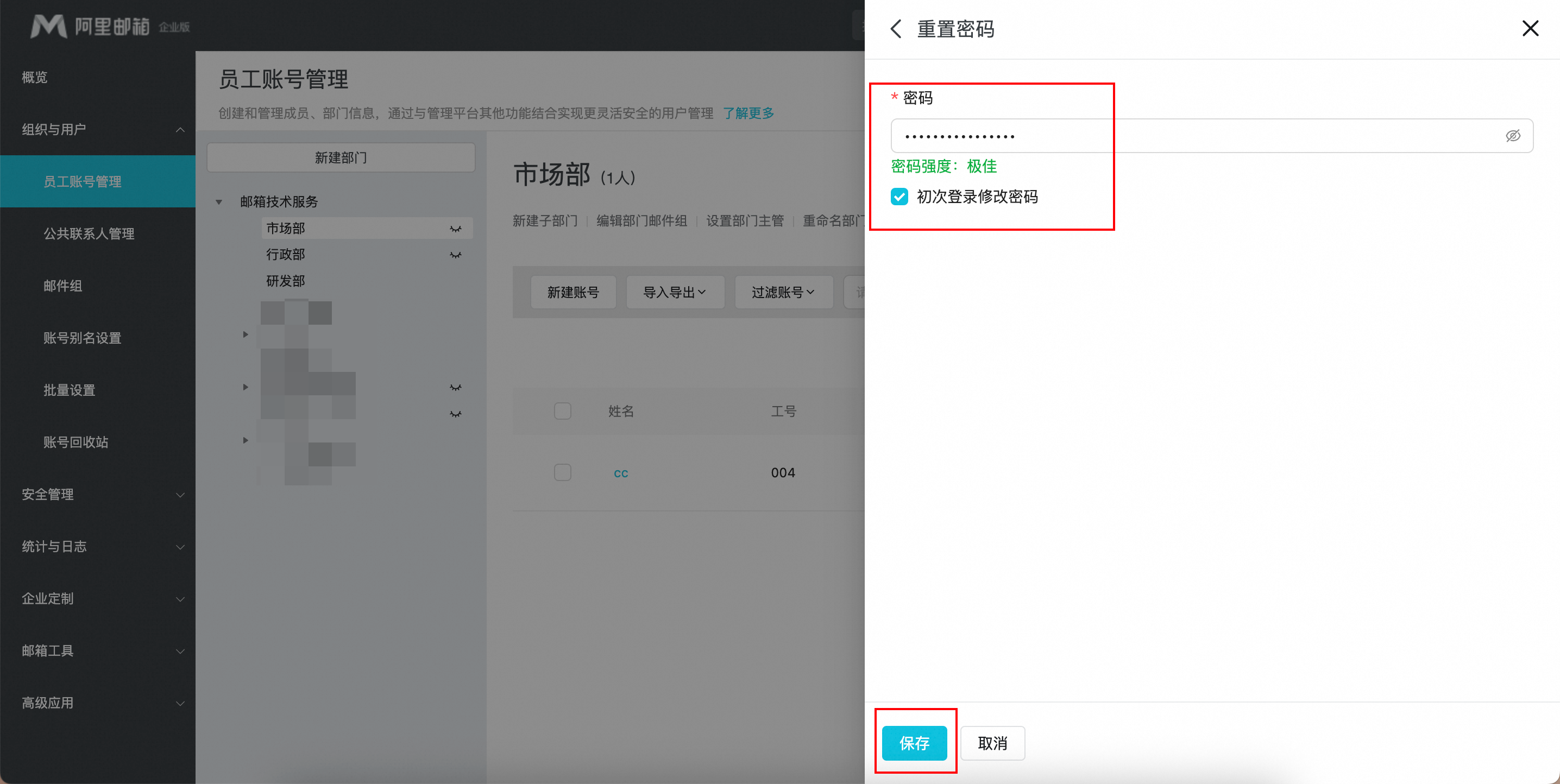
Task: Collapse the 组织与用户 menu section
Action: click(180, 130)
